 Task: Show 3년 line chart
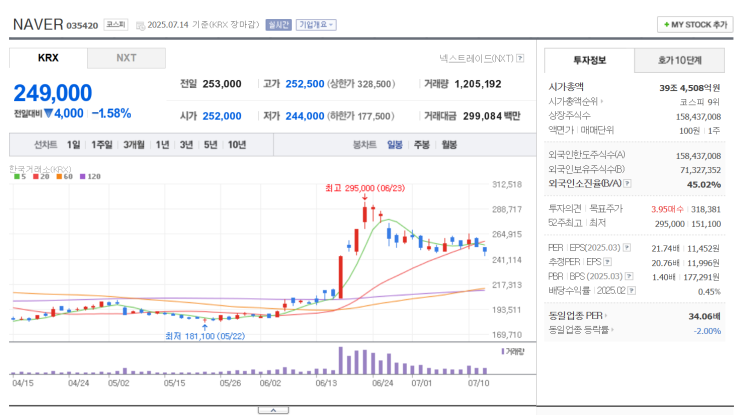pyautogui.click(x=186, y=144)
